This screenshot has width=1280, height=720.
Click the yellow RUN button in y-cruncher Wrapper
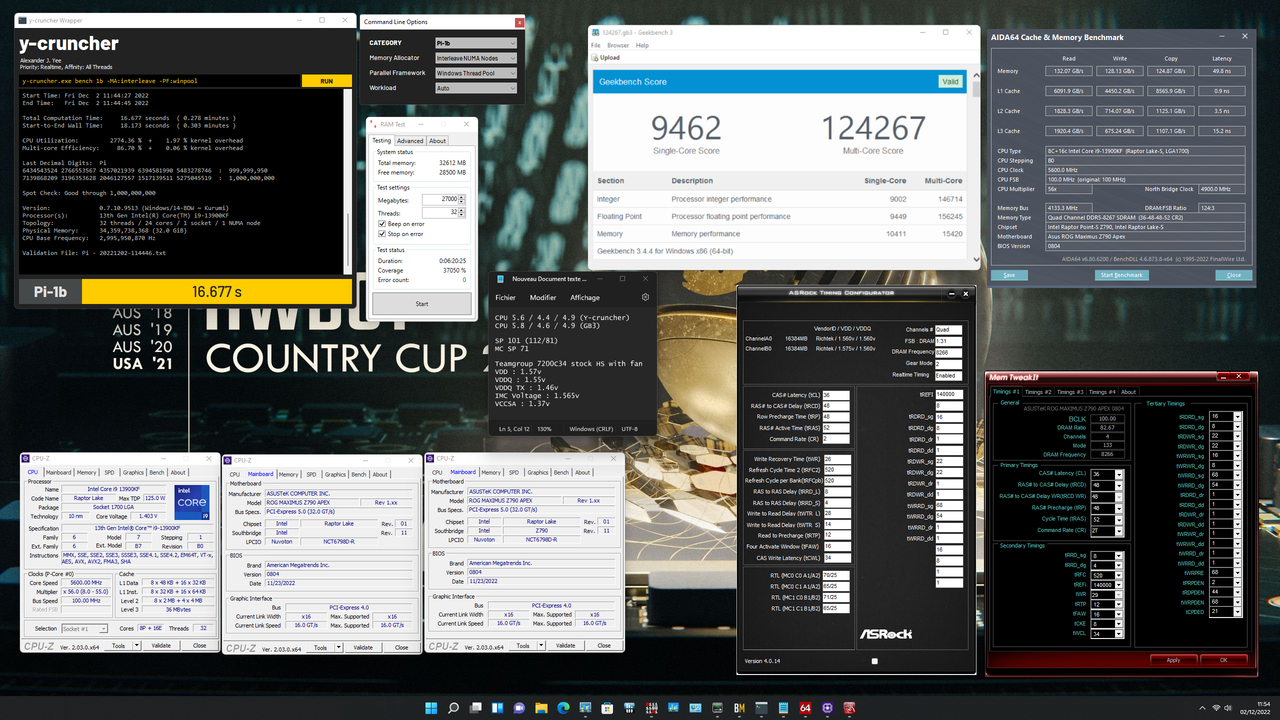tap(326, 81)
